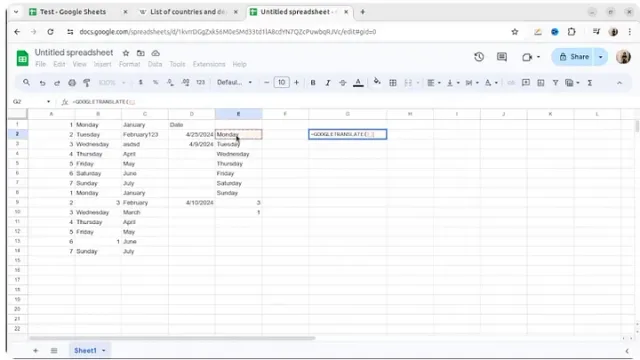Open version history clock icon
The height and width of the screenshot is (360, 640).
point(479,57)
